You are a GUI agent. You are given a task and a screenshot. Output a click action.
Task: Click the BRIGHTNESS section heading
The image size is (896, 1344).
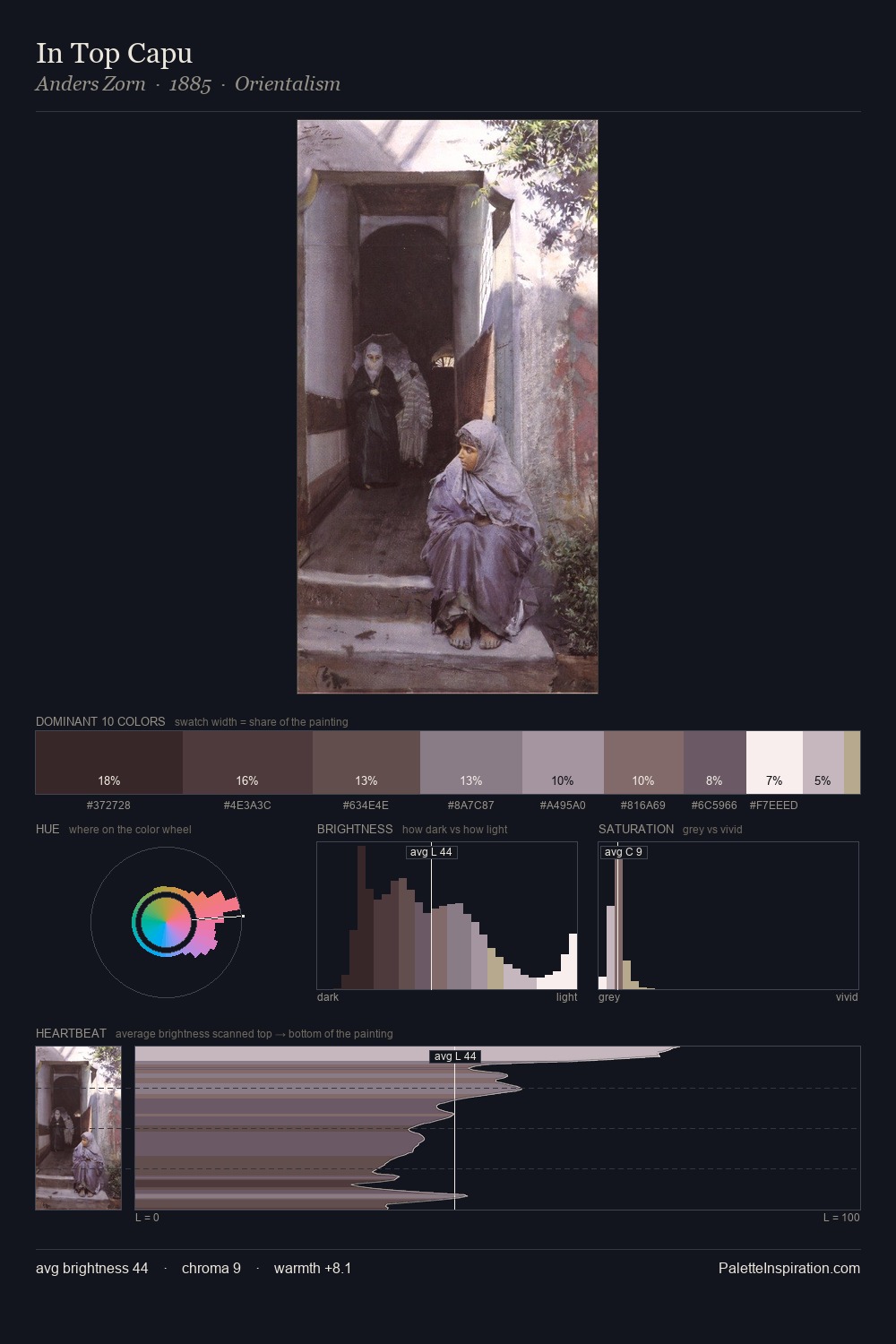(x=355, y=829)
